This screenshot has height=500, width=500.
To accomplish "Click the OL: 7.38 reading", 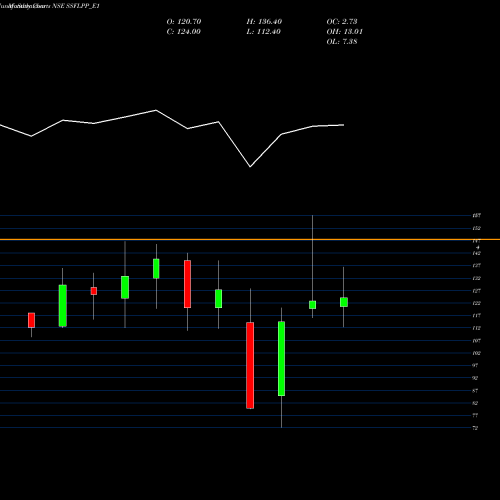I will coord(342,42).
